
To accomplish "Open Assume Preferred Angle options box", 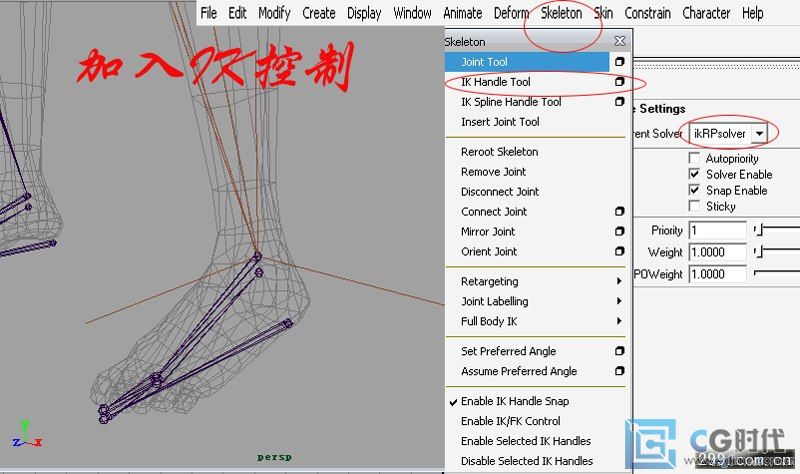I will click(619, 370).
